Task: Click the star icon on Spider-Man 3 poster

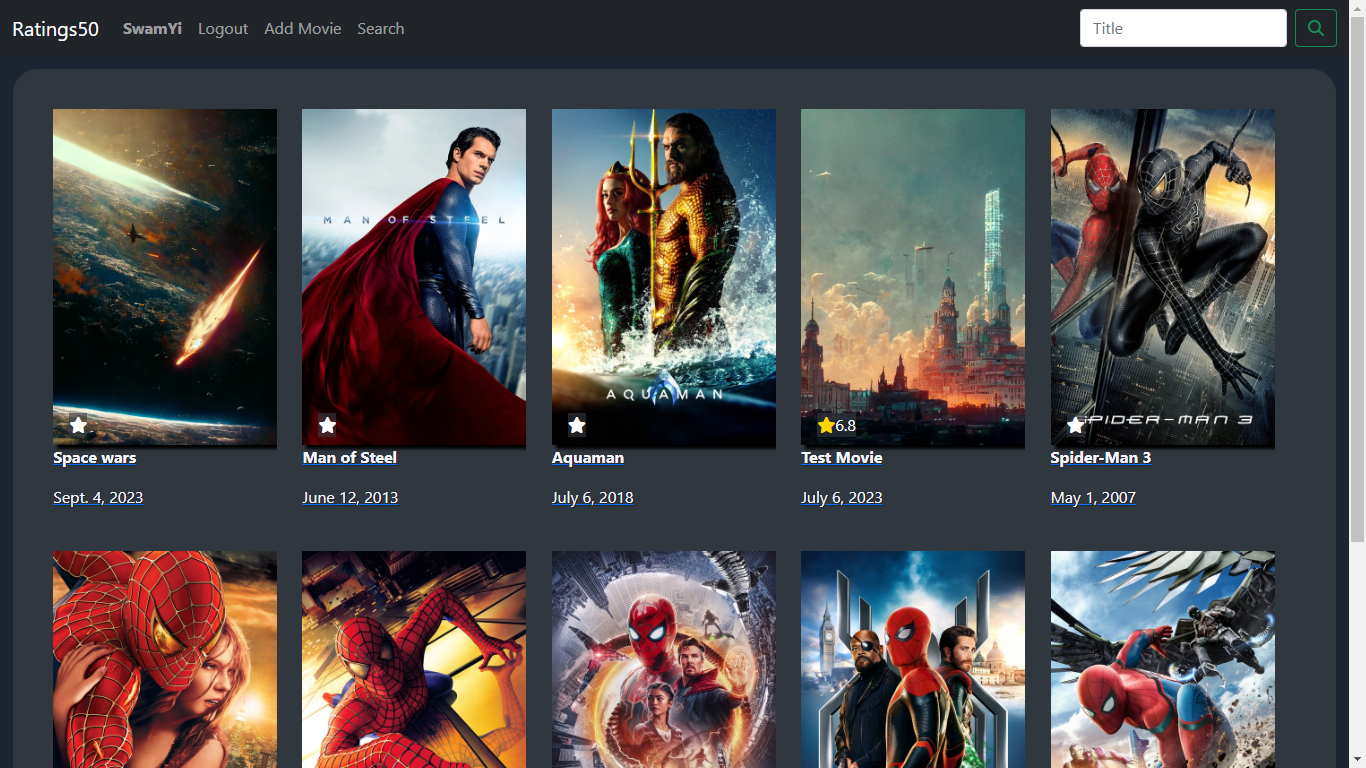Action: 1075,426
